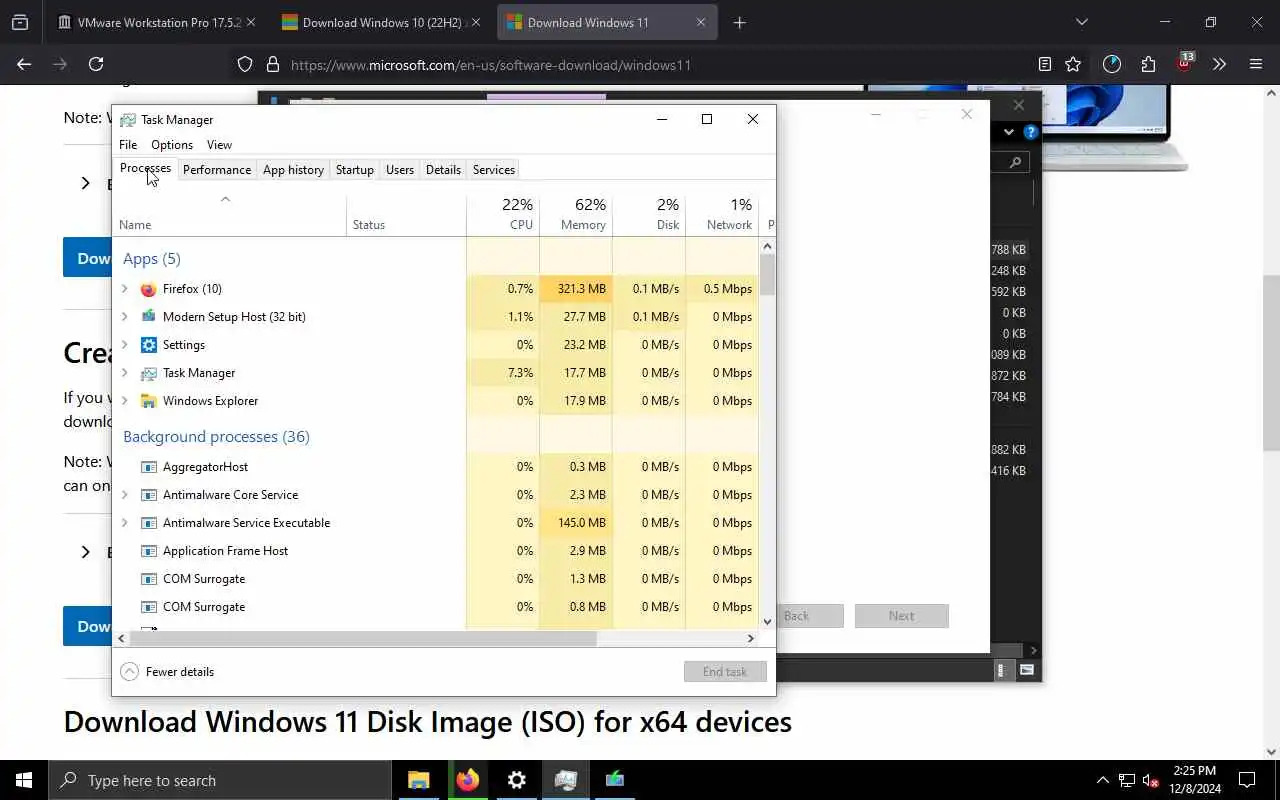Toggle Firefox reader view icon

pos(1045,64)
